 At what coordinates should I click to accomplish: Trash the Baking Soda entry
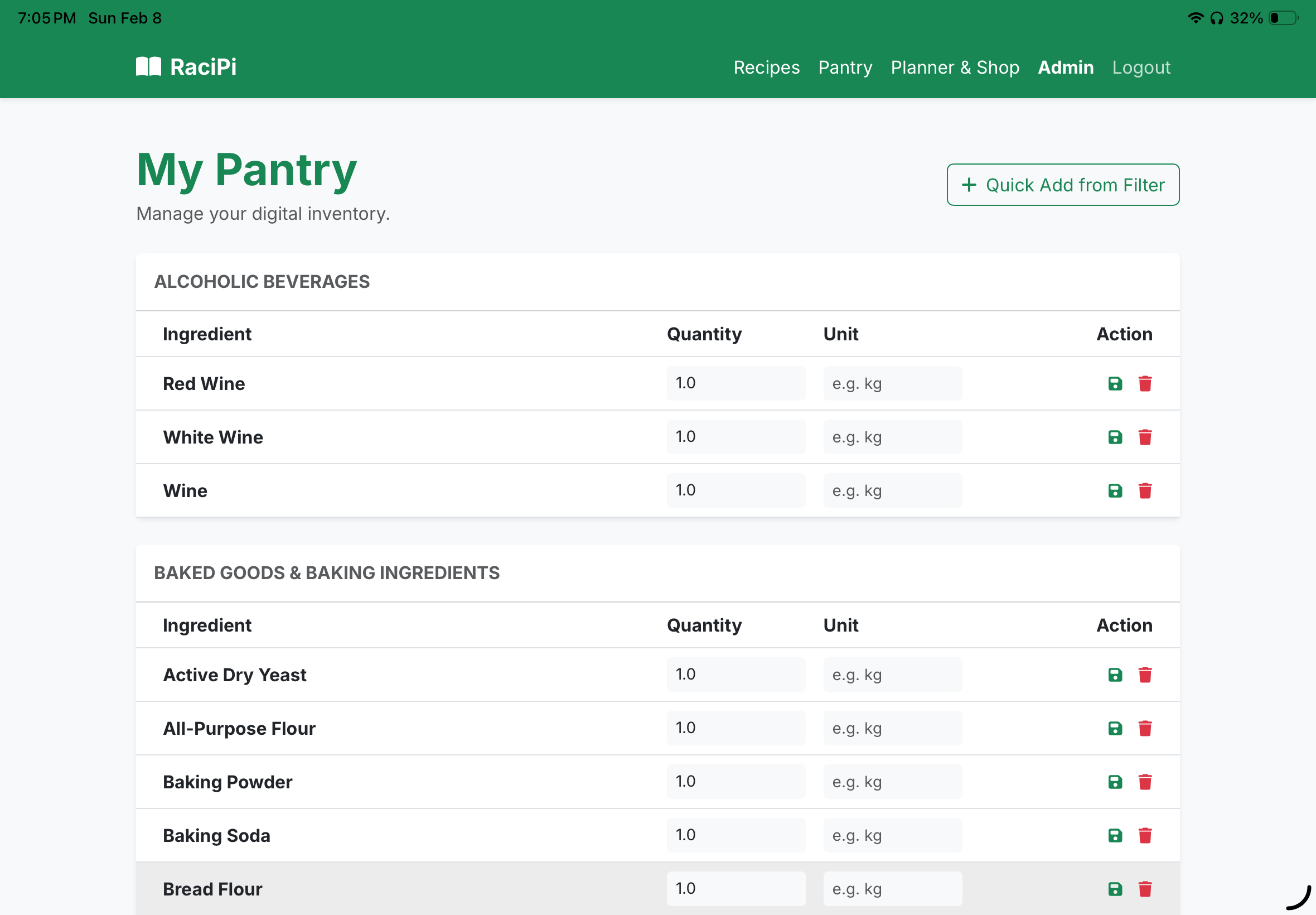point(1145,835)
